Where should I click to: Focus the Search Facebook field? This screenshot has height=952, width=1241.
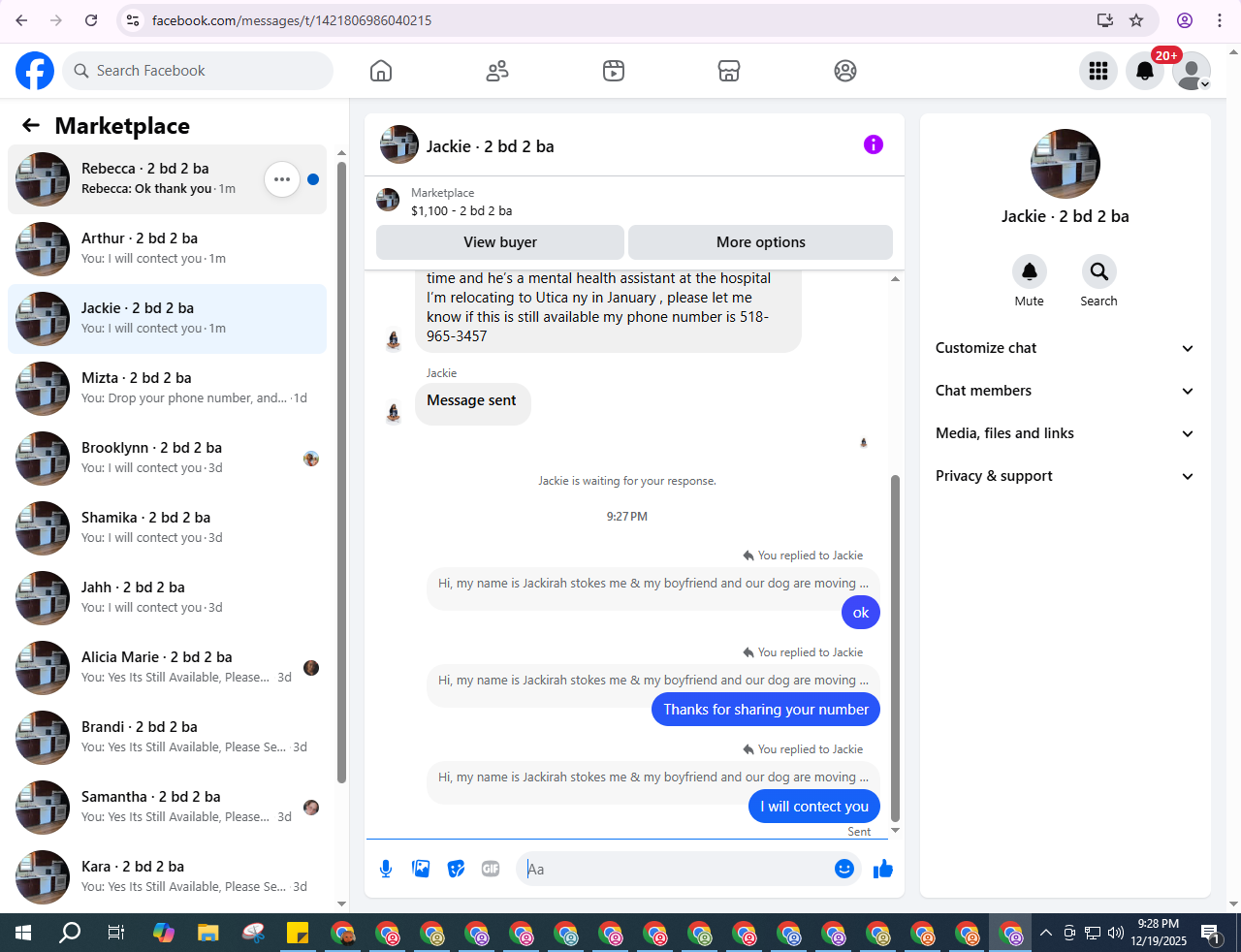[x=199, y=71]
